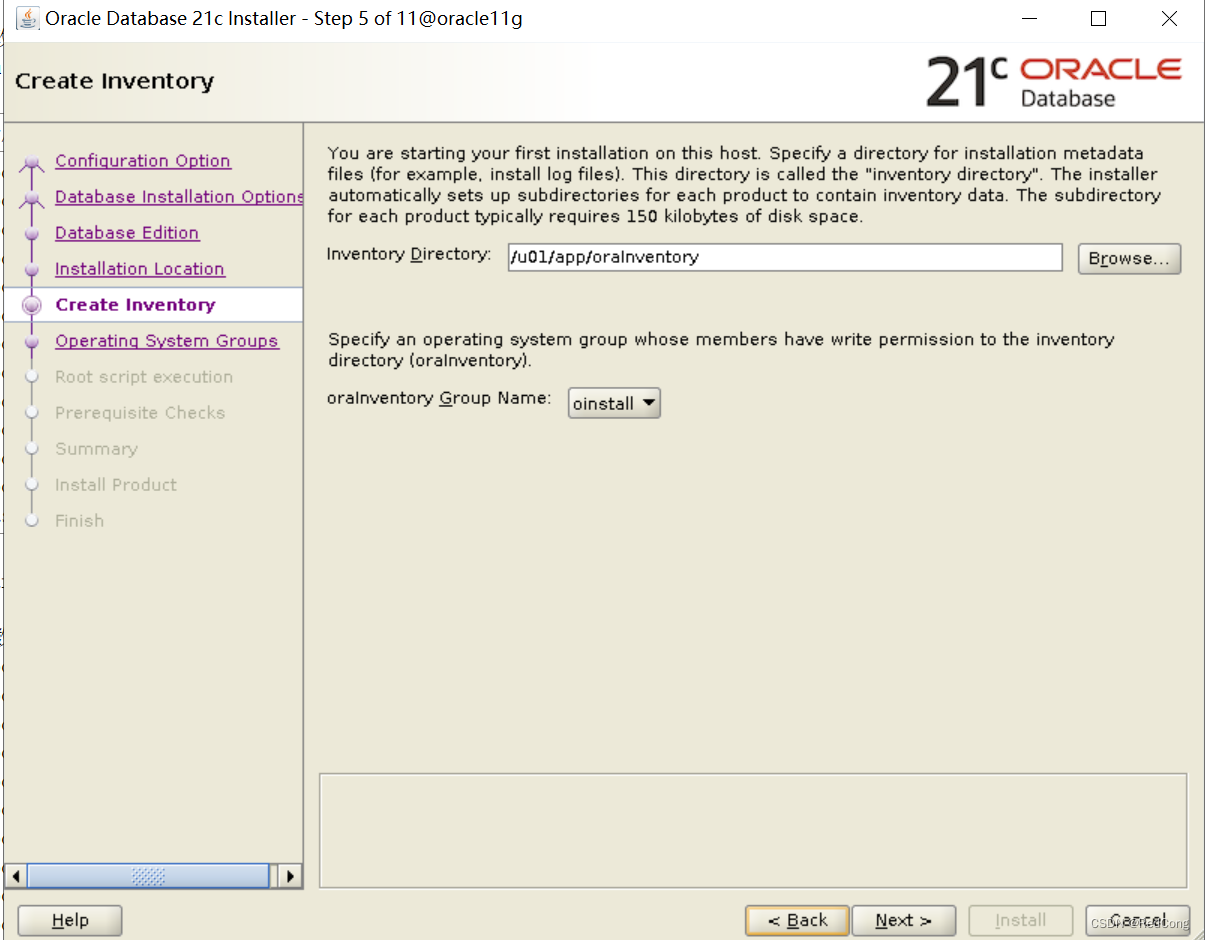
Task: Click the Oracle 21c Database logo
Action: (1054, 82)
